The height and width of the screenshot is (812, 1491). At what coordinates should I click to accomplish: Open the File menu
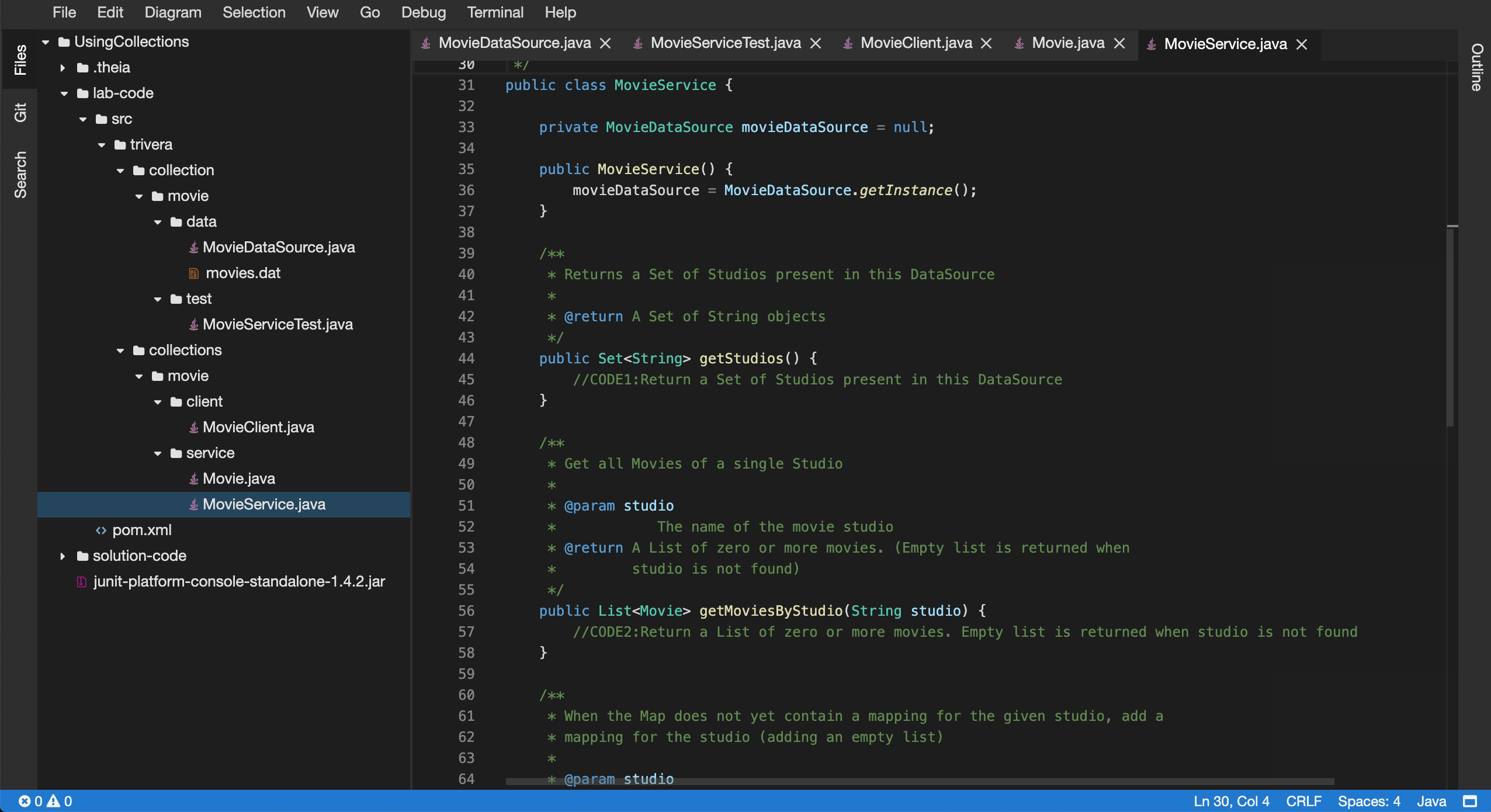click(x=64, y=12)
